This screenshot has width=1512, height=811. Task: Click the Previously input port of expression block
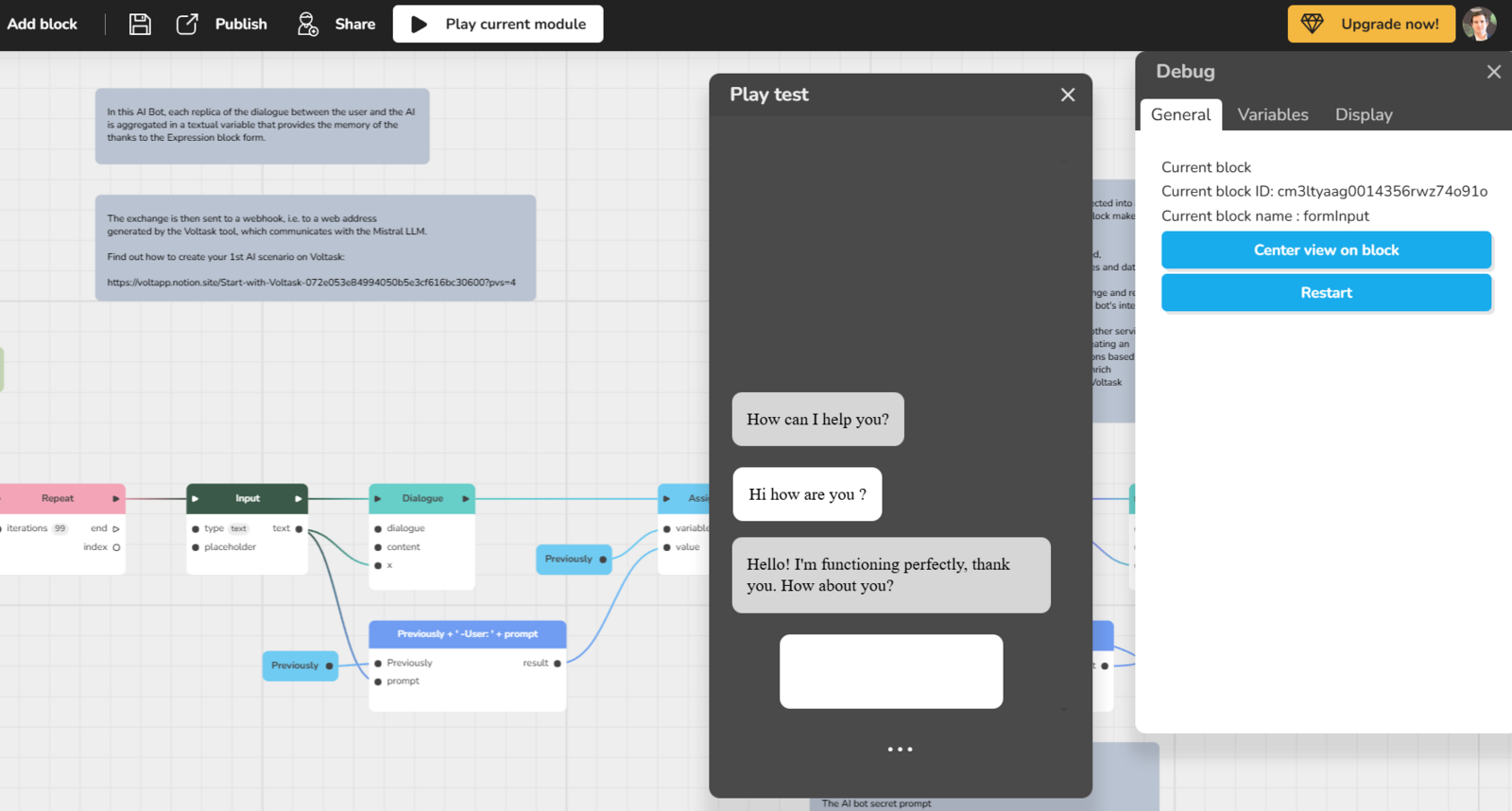pyautogui.click(x=378, y=664)
